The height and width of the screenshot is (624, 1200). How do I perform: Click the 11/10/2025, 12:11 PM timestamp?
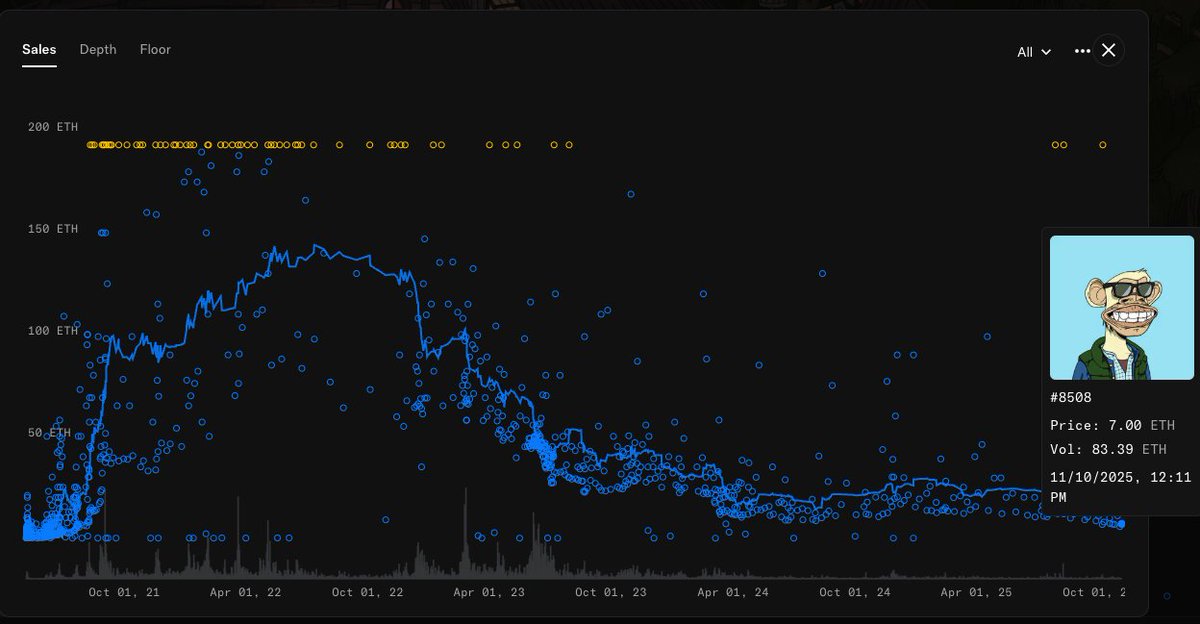[x=1120, y=487]
